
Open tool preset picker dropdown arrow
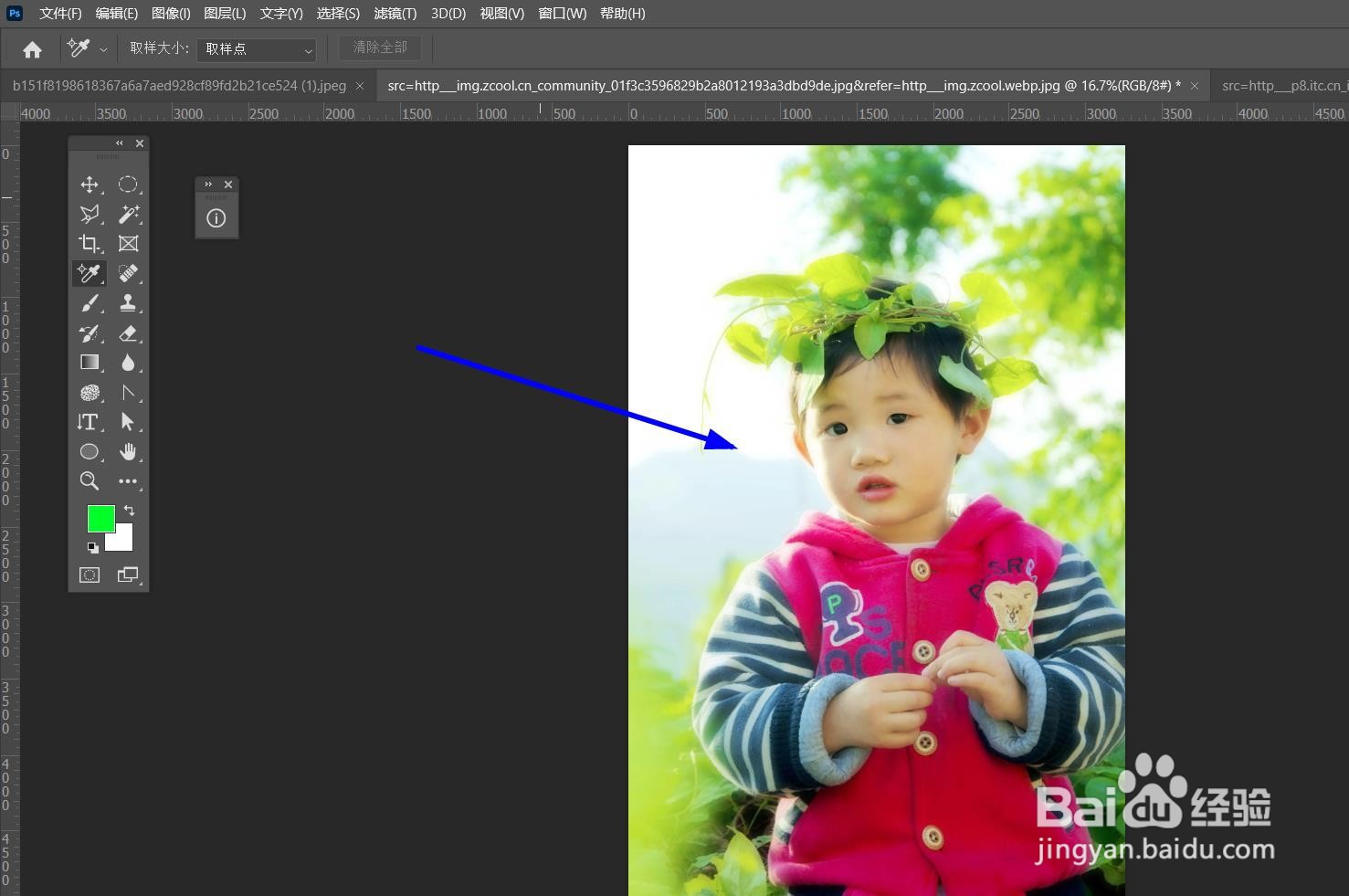(103, 49)
